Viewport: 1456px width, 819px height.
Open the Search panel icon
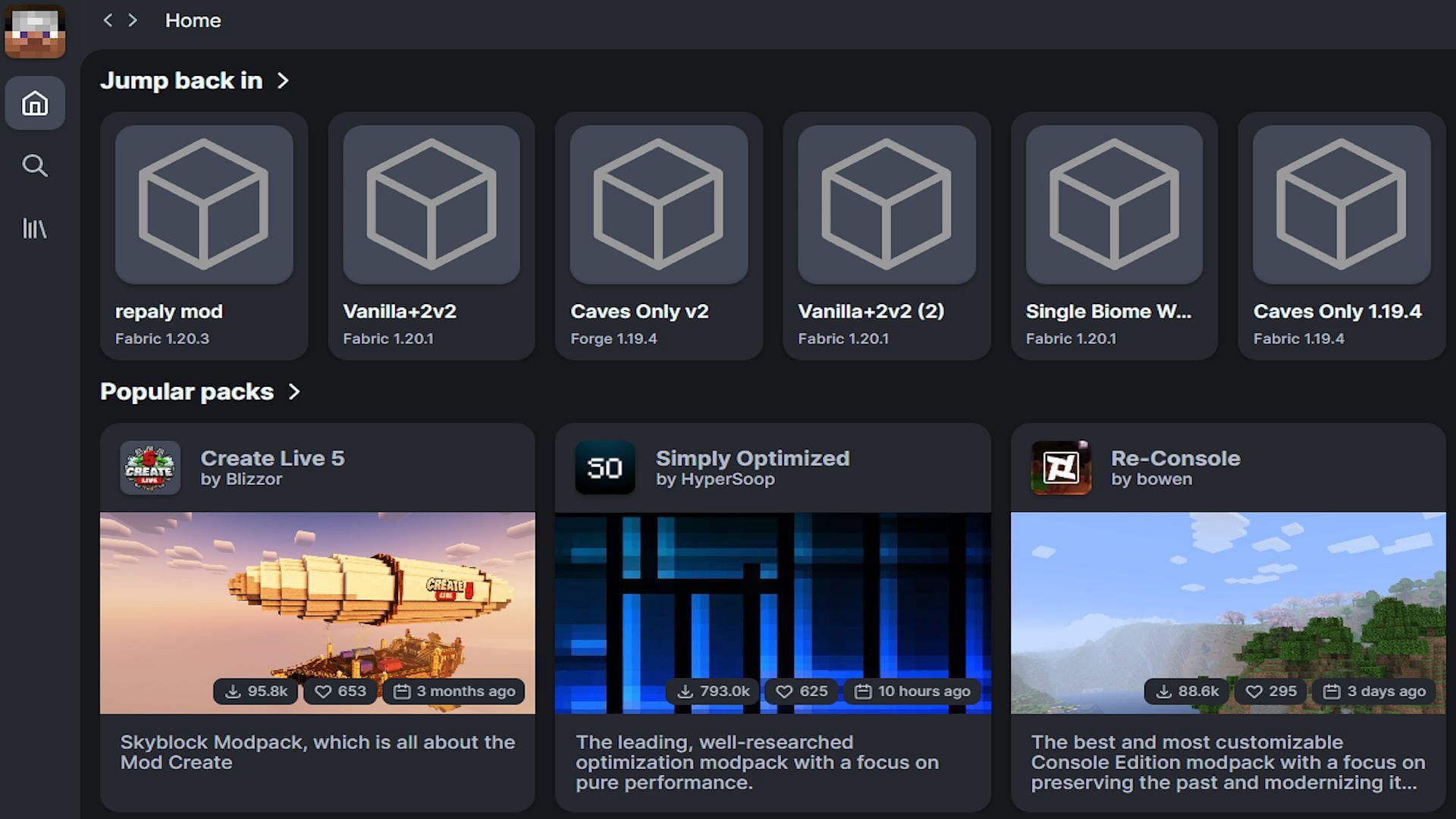click(x=36, y=165)
